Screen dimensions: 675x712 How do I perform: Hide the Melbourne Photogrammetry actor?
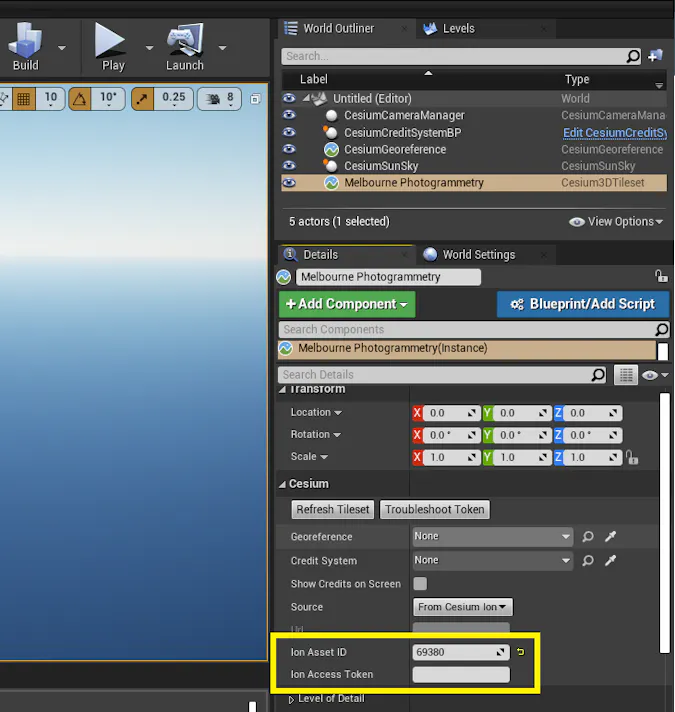(289, 183)
